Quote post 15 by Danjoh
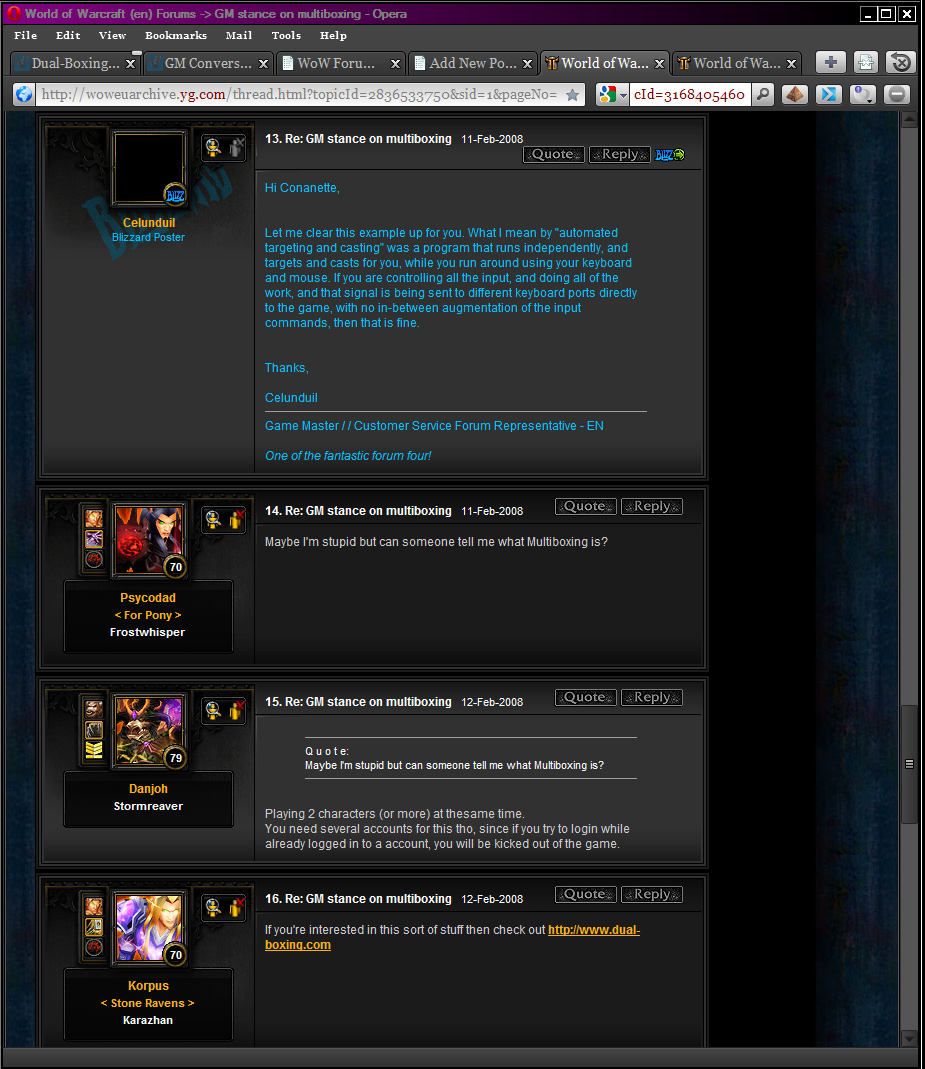 pyautogui.click(x=586, y=697)
